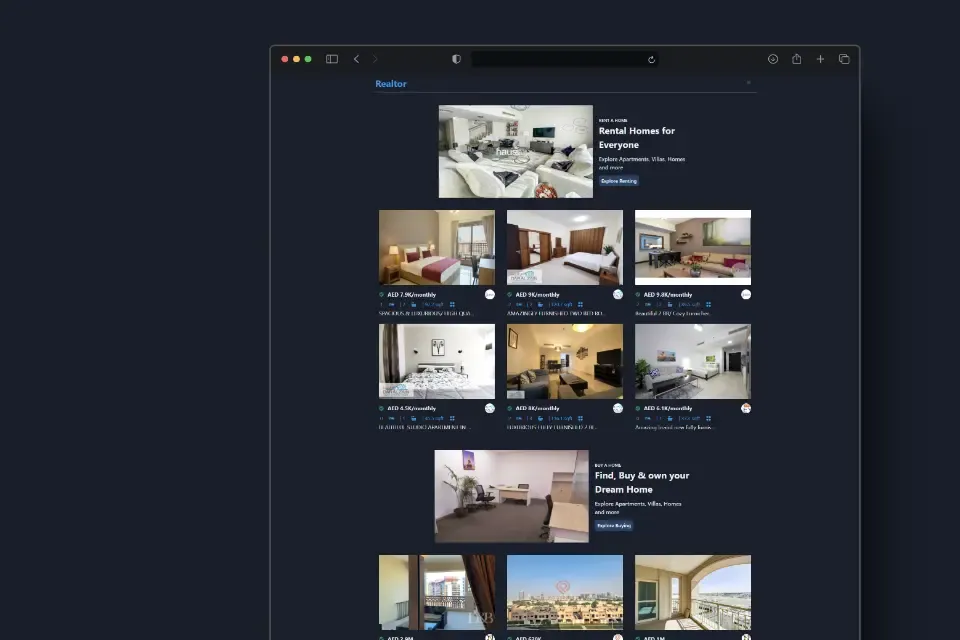The width and height of the screenshot is (960, 640).
Task: Open the AED 6.9K/monthly listing photo
Action: tap(692, 361)
